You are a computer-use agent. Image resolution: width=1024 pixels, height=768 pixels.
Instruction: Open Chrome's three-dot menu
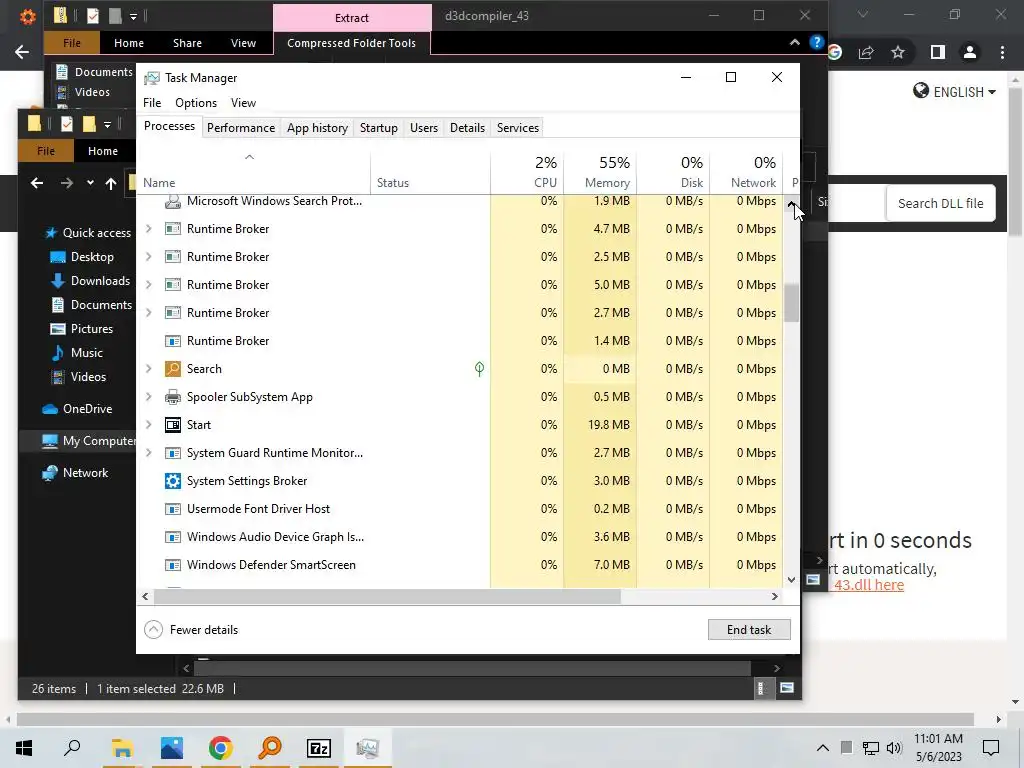[1002, 52]
